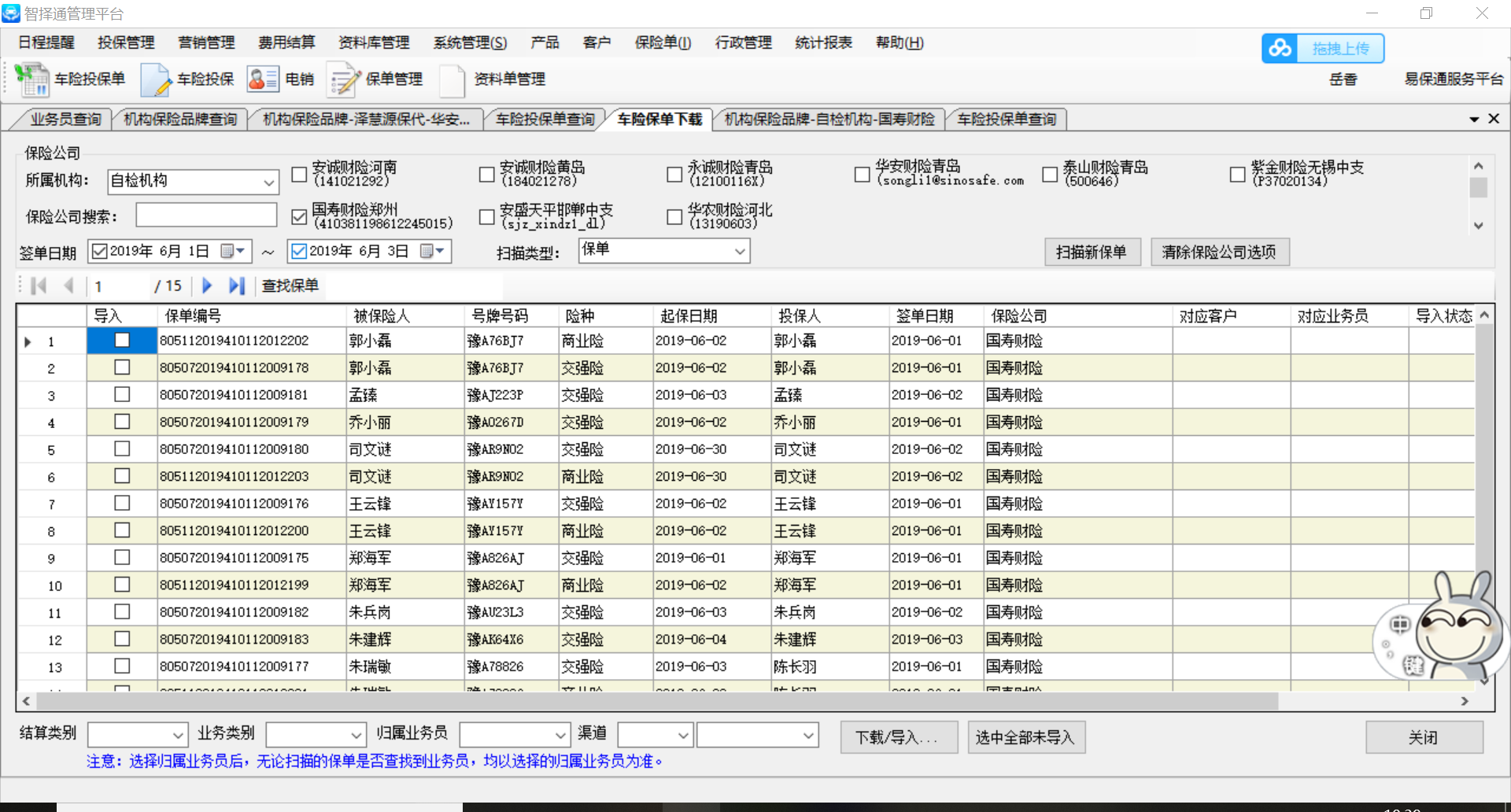
Task: Click the 资料单管理 blank page icon
Action: tap(453, 79)
